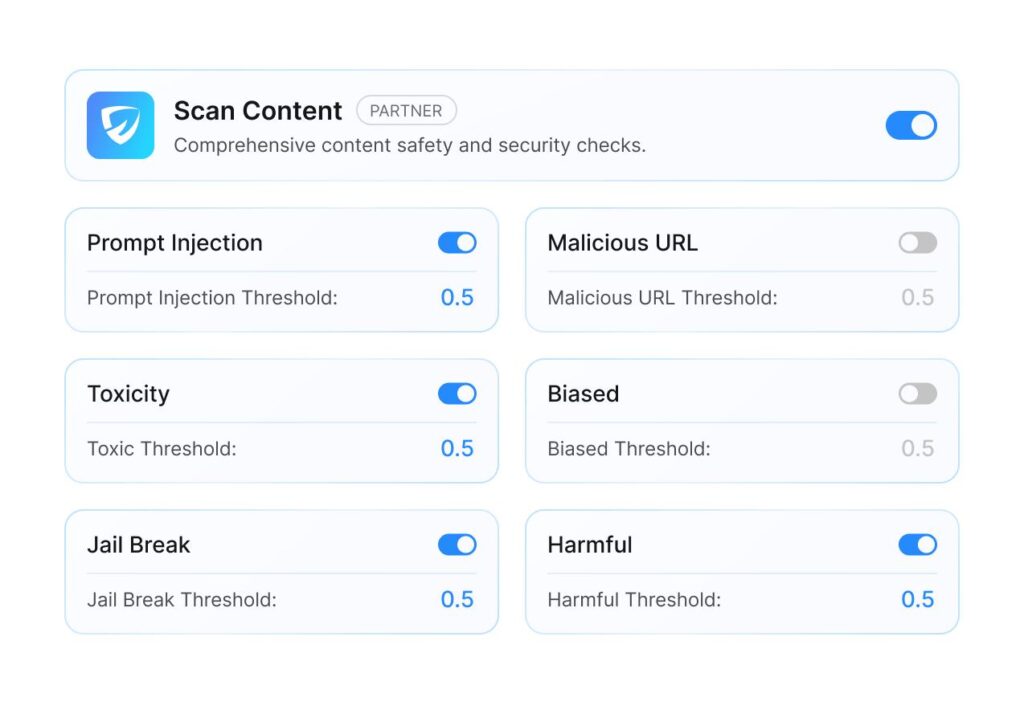Switch off the Jail Break toggle
The height and width of the screenshot is (702, 1024).
(457, 545)
